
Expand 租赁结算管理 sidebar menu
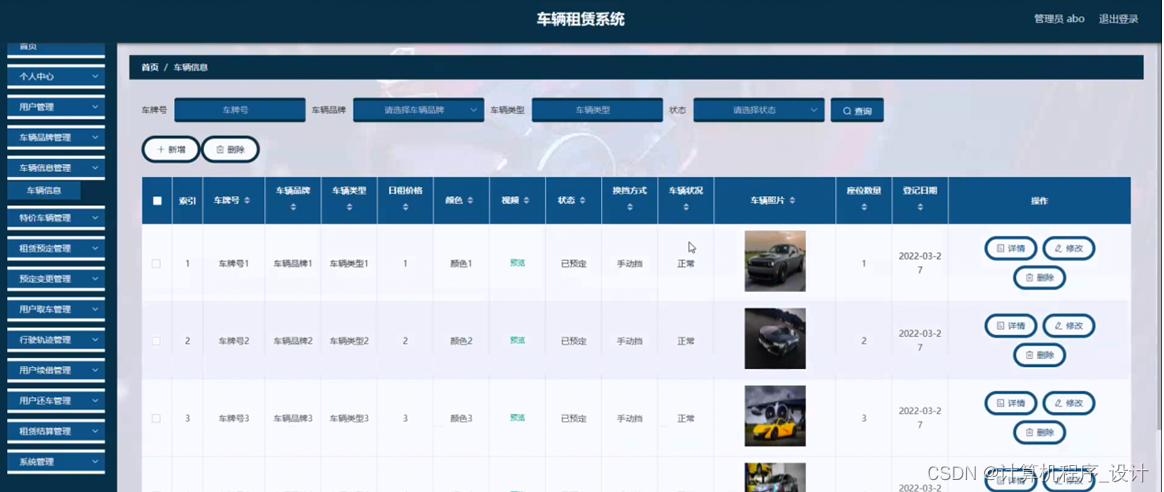tap(56, 431)
